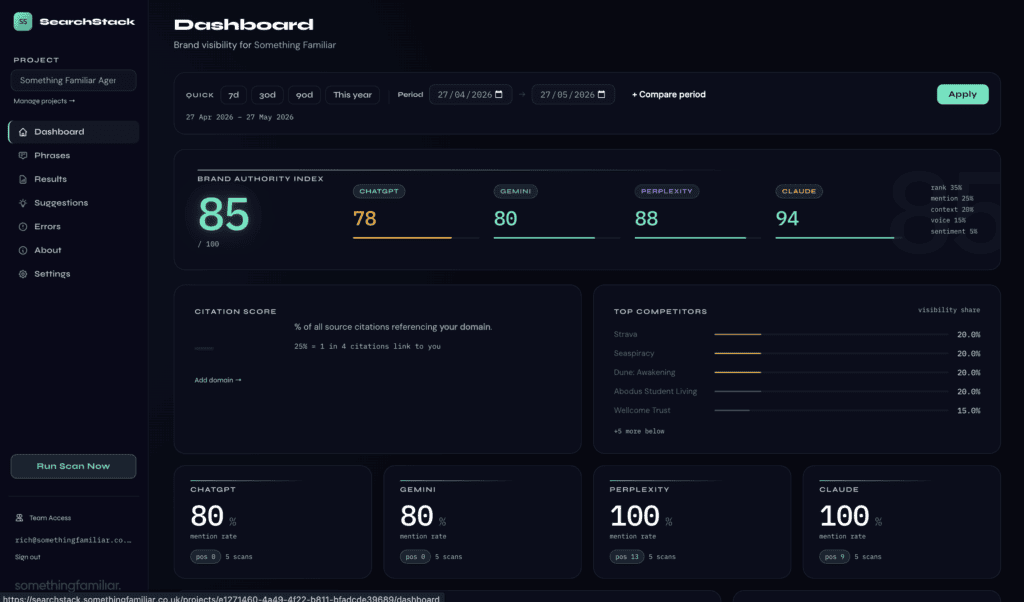
Task: Click the Perplexity 100 mention rate value
Action: [634, 516]
